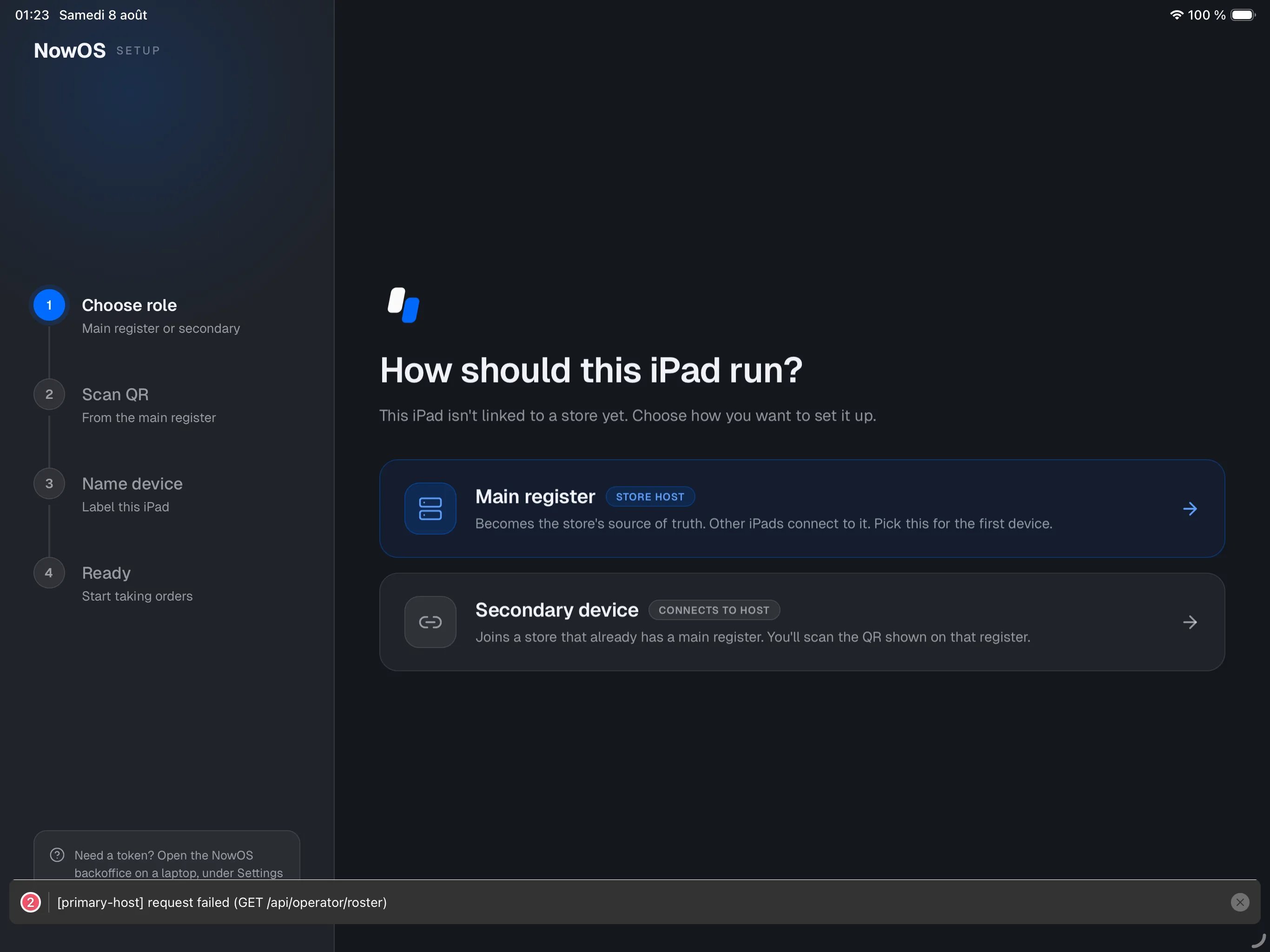Viewport: 1270px width, 952px height.
Task: Choose the Secondary device title
Action: tap(556, 610)
